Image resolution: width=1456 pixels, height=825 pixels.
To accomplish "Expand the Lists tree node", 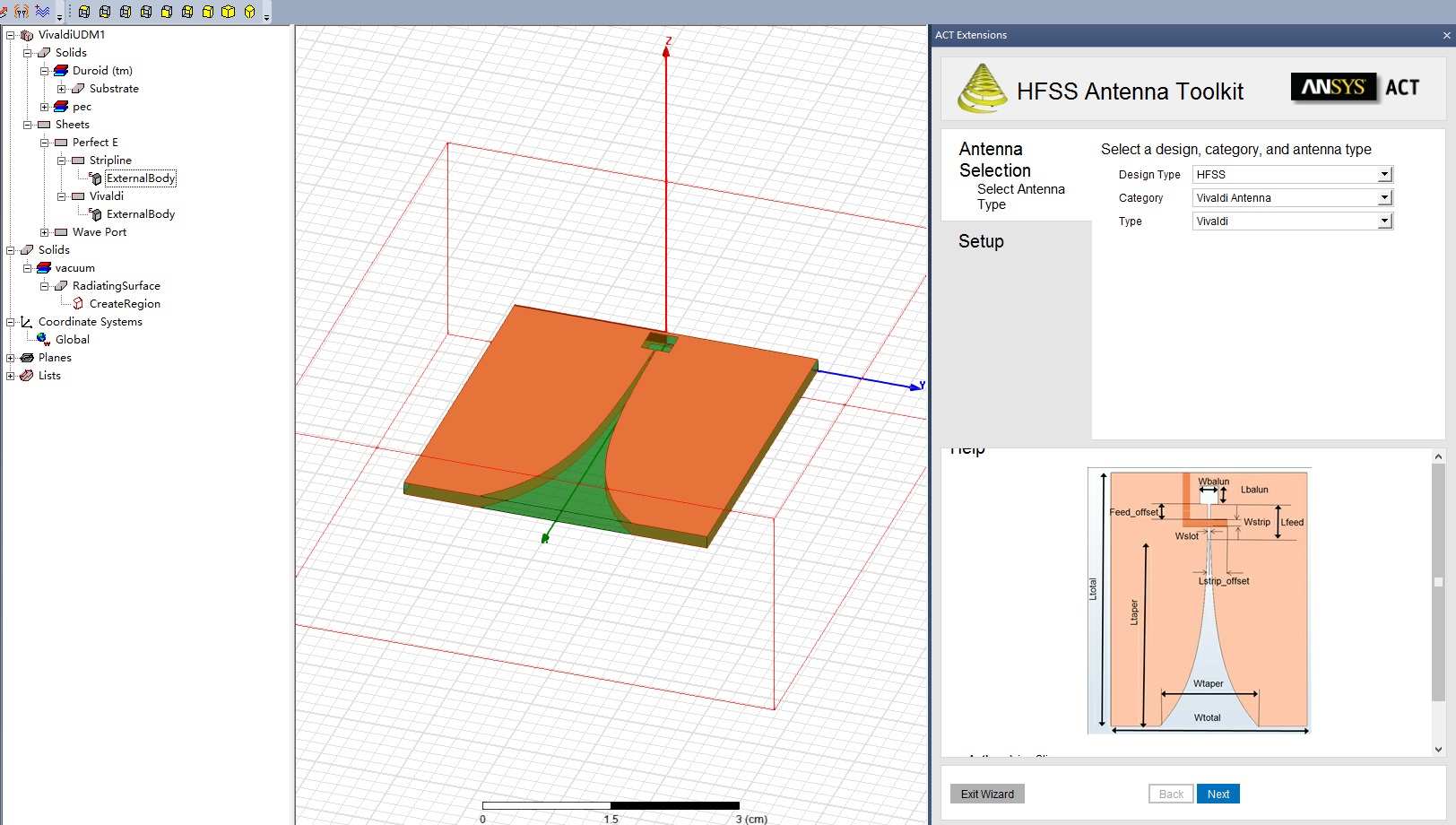I will 10,376.
